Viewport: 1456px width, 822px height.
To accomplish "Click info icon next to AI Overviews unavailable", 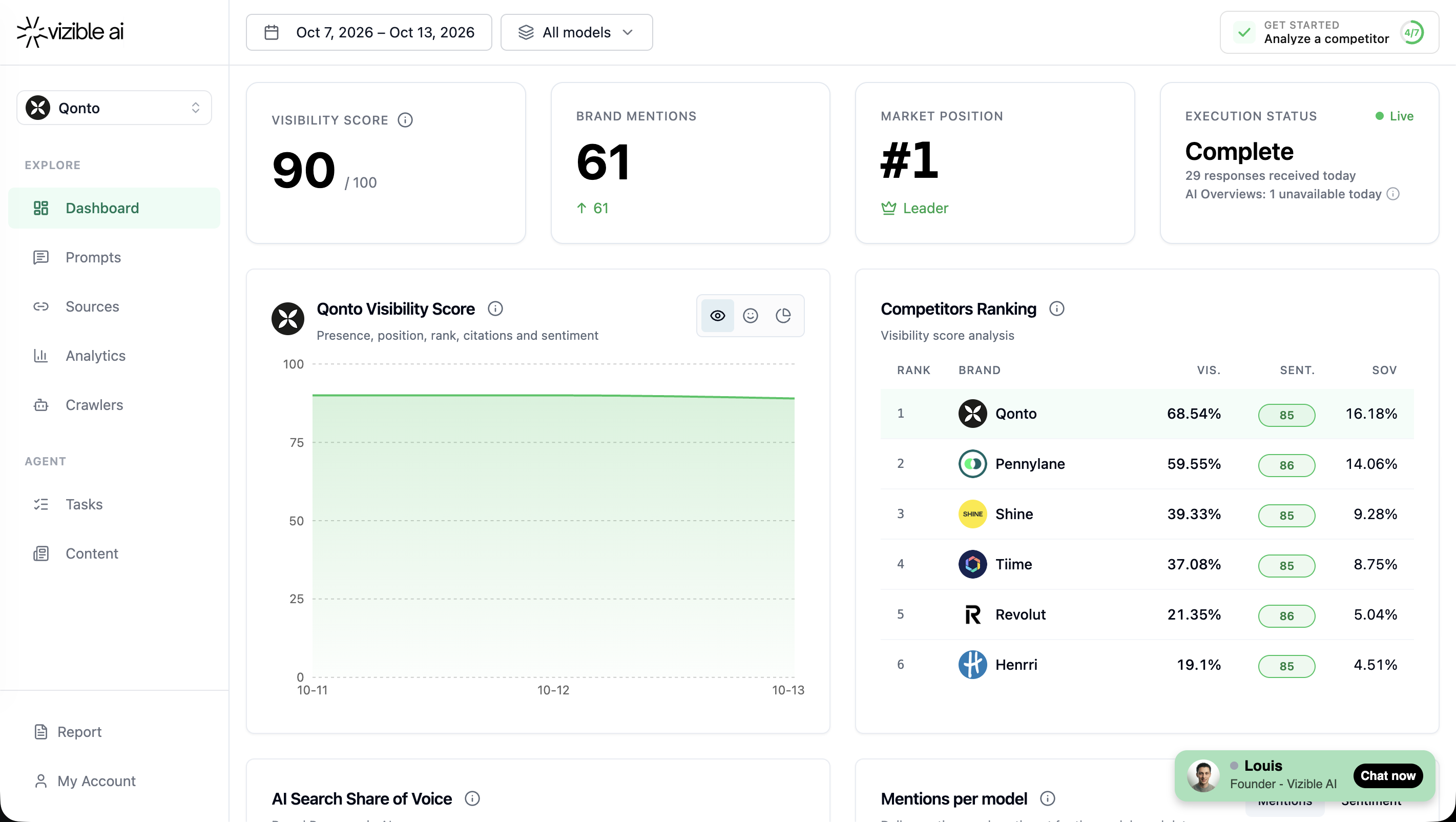I will pyautogui.click(x=1393, y=194).
